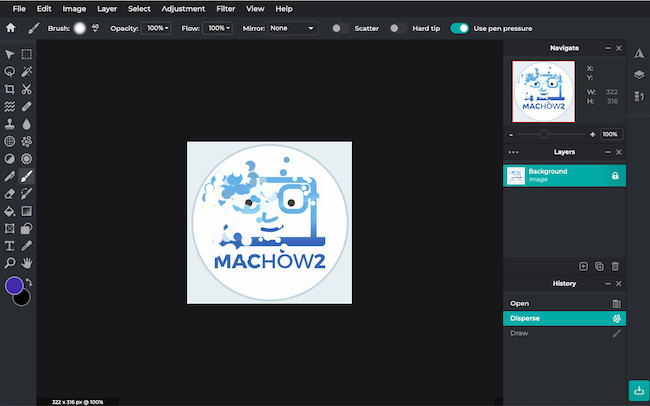Click the Home icon

(11, 28)
